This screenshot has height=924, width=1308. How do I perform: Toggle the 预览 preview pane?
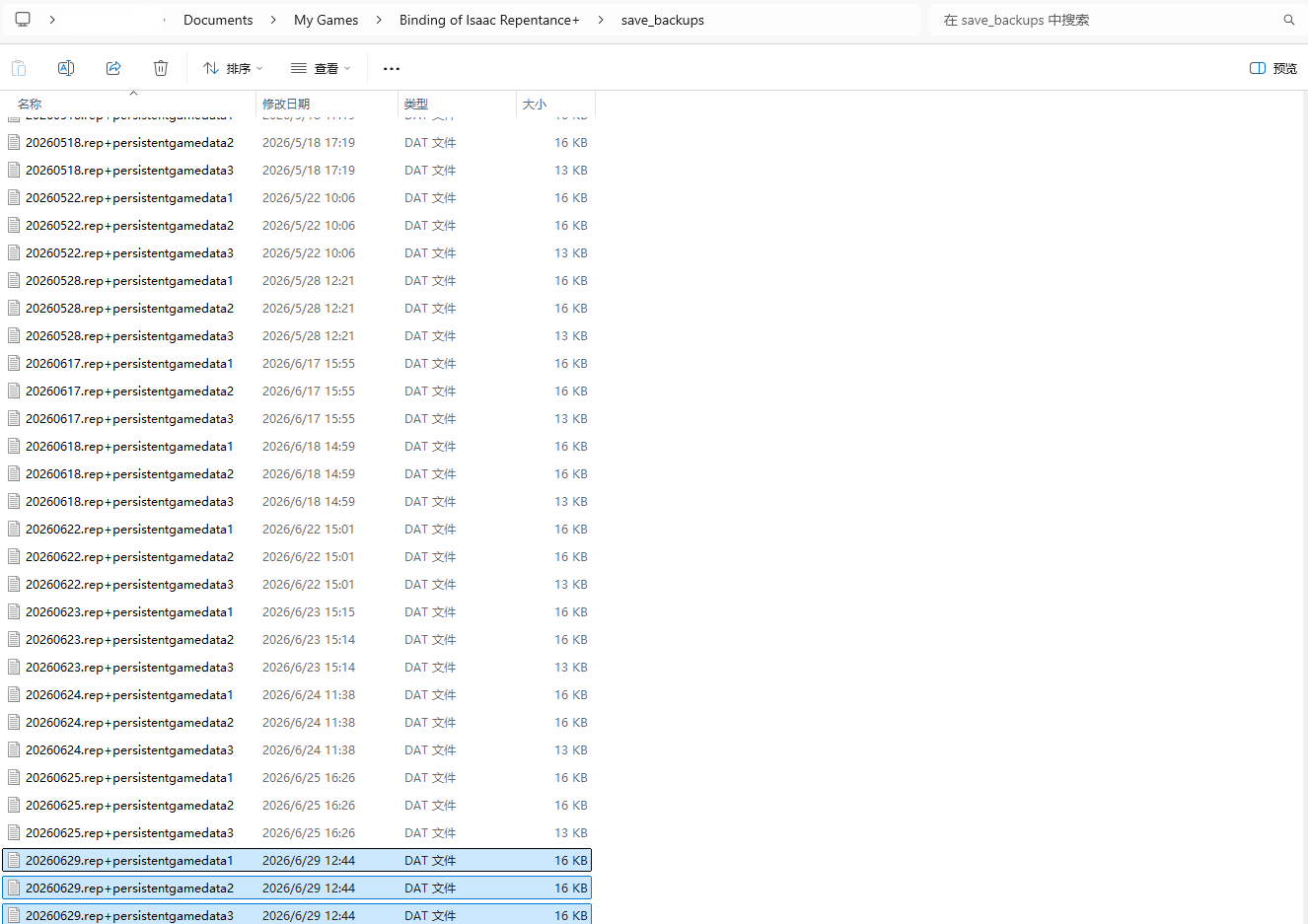[x=1273, y=68]
